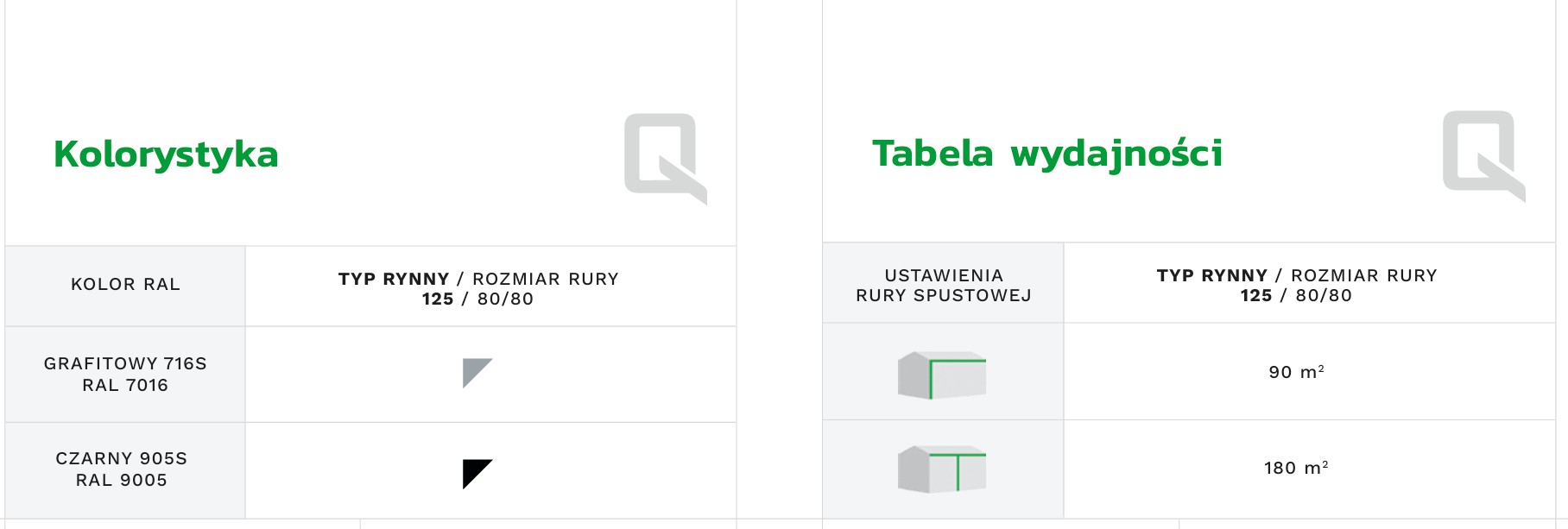Click the 180 m² efficiency value
This screenshot has height=529, width=1568.
pos(1296,468)
